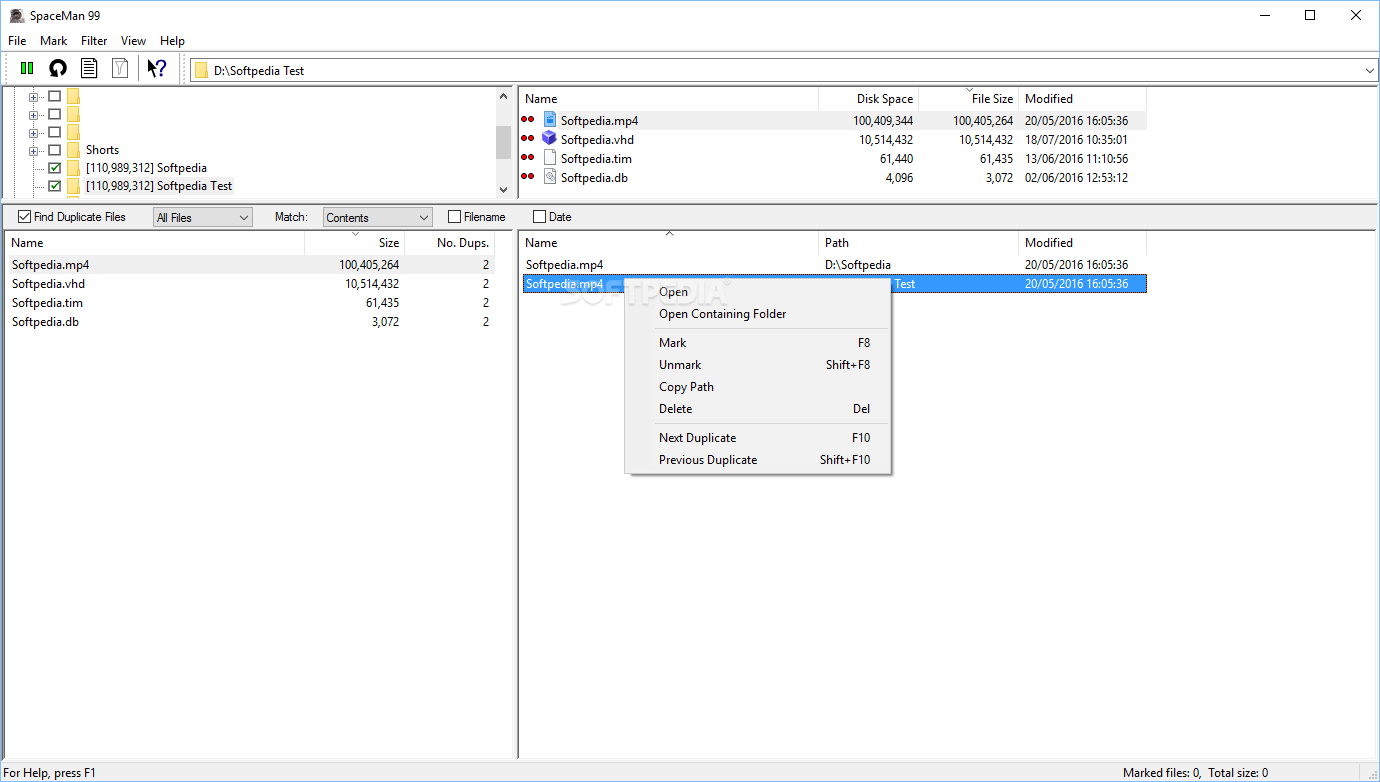This screenshot has width=1380, height=782.
Task: Enable the Filename match checkbox
Action: point(454,217)
